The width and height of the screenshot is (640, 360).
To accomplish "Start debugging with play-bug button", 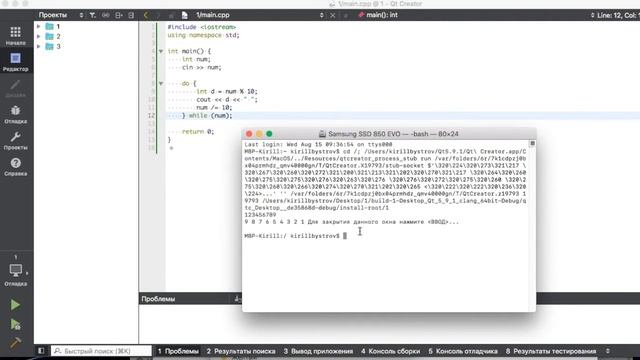I will coord(15,324).
